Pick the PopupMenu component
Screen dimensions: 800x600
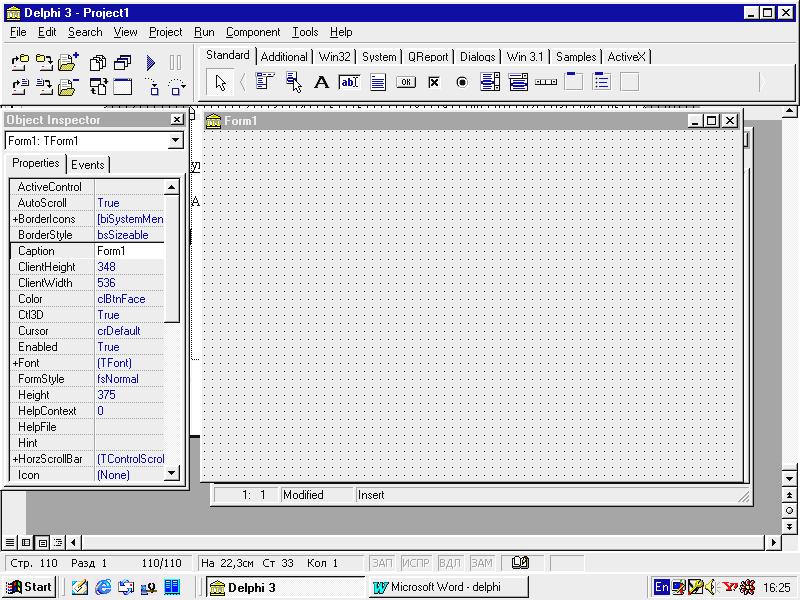point(293,82)
